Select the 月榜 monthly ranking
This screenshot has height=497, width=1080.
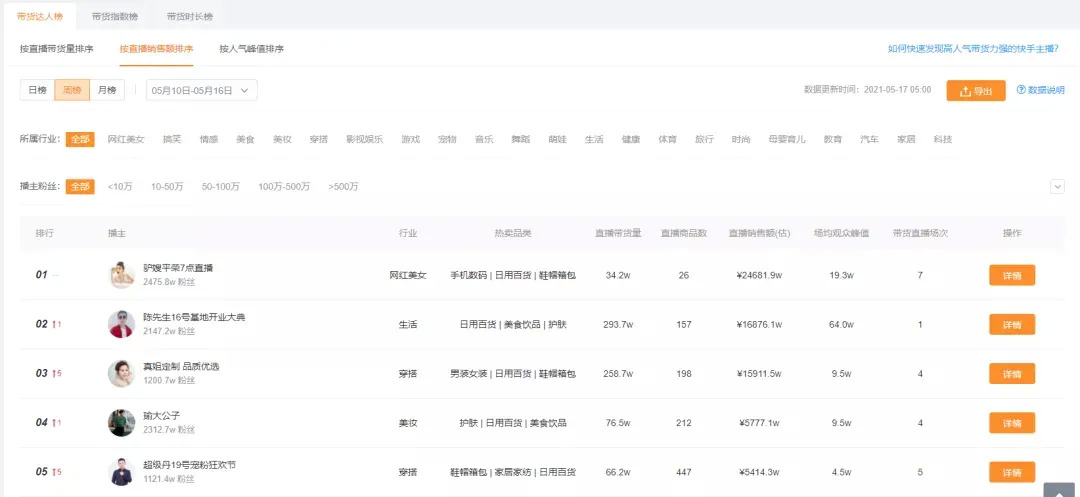coord(107,90)
